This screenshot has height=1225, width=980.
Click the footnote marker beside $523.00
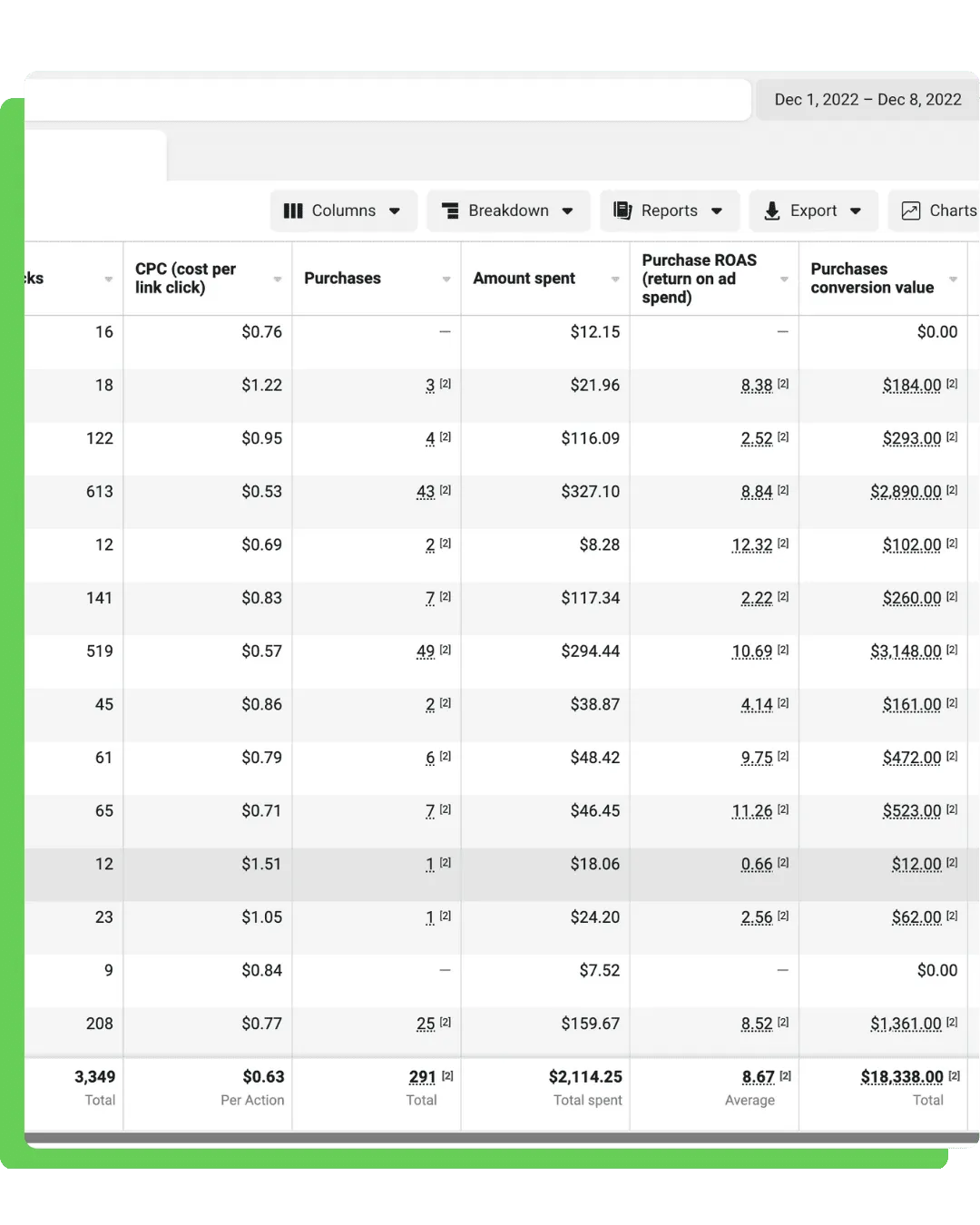tap(952, 809)
